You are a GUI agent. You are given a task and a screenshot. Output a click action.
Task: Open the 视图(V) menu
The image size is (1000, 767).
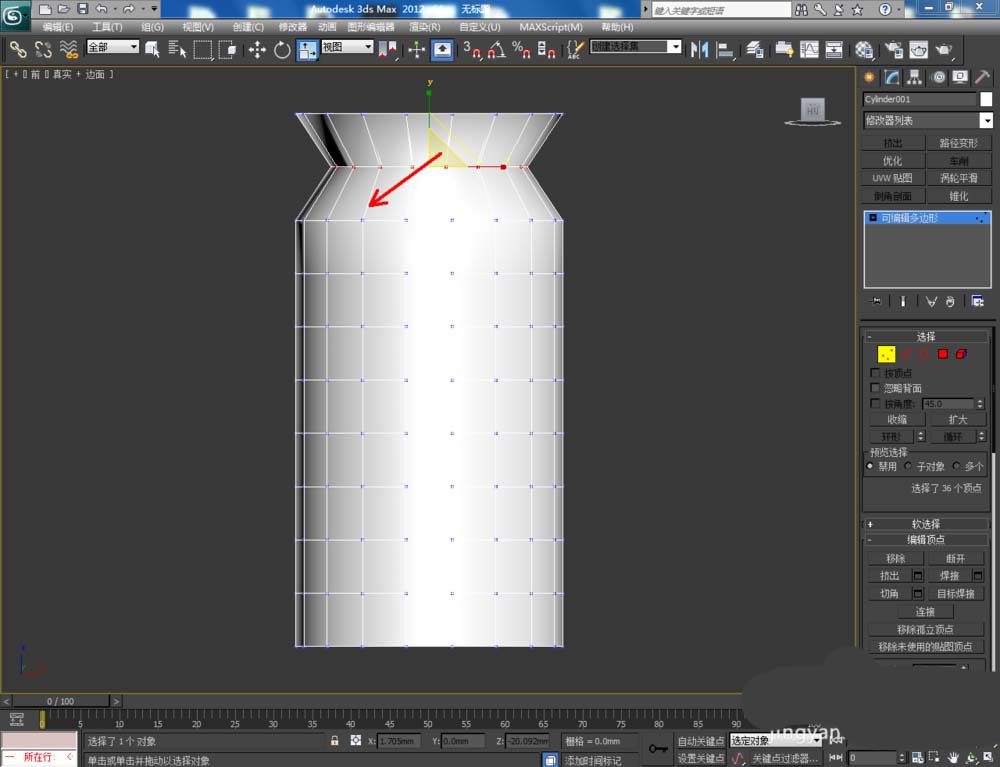[x=198, y=27]
